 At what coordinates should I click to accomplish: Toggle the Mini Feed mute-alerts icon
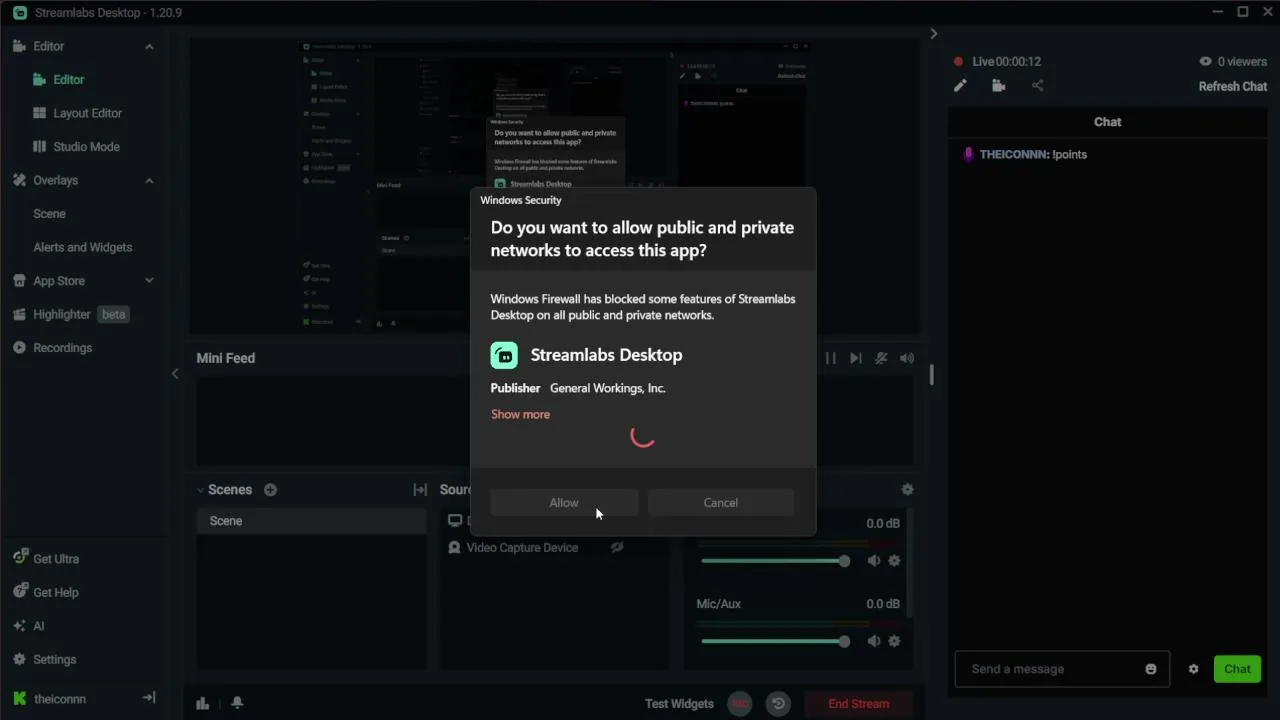[x=881, y=358]
